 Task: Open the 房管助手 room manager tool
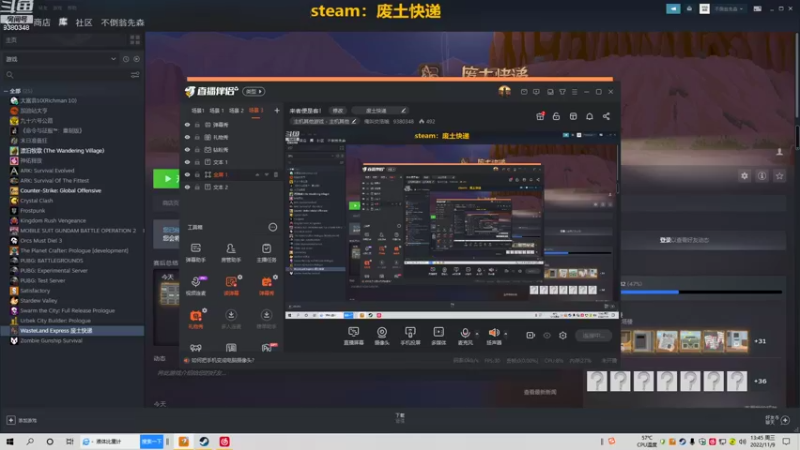[x=231, y=253]
